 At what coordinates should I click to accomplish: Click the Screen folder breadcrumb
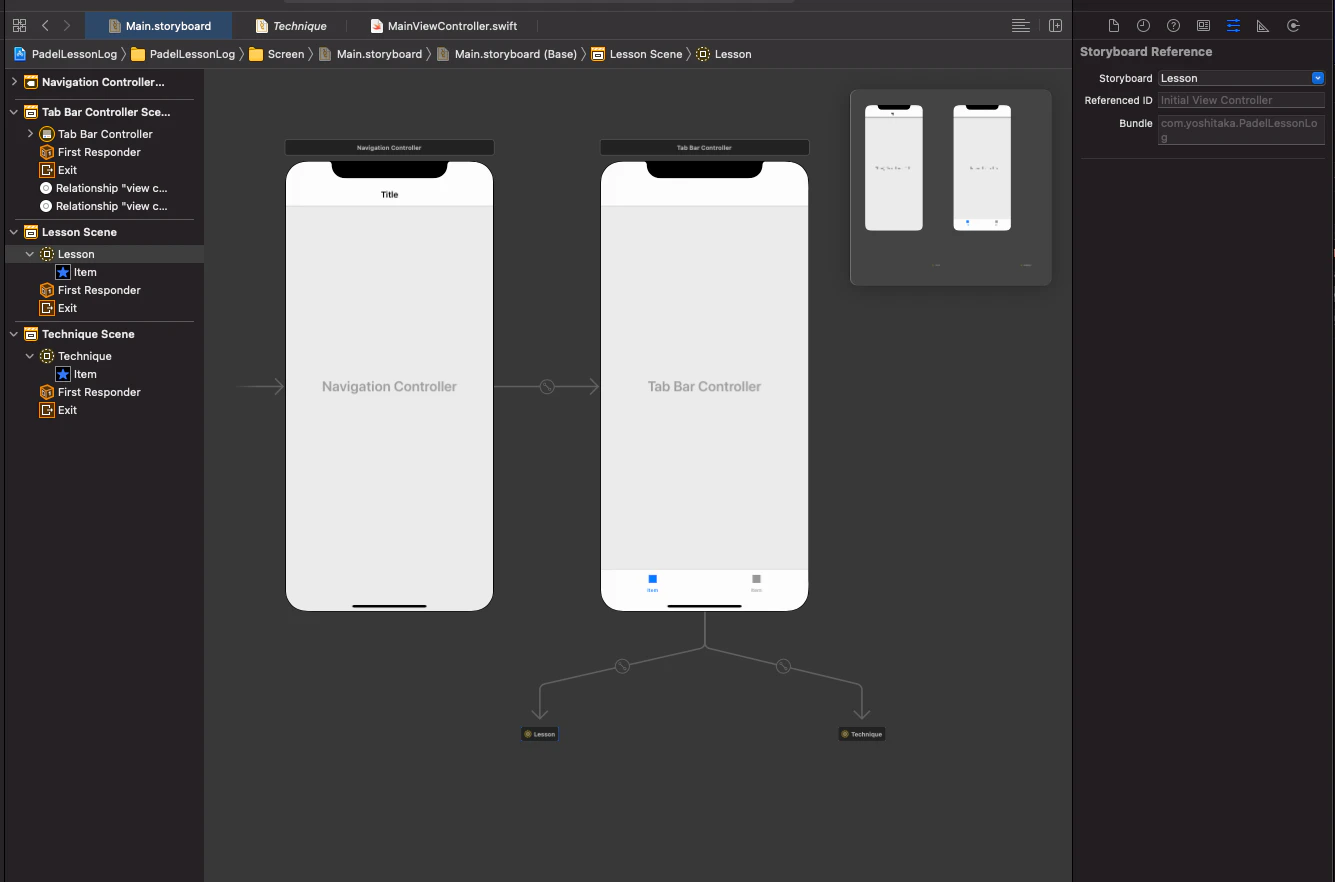277,54
